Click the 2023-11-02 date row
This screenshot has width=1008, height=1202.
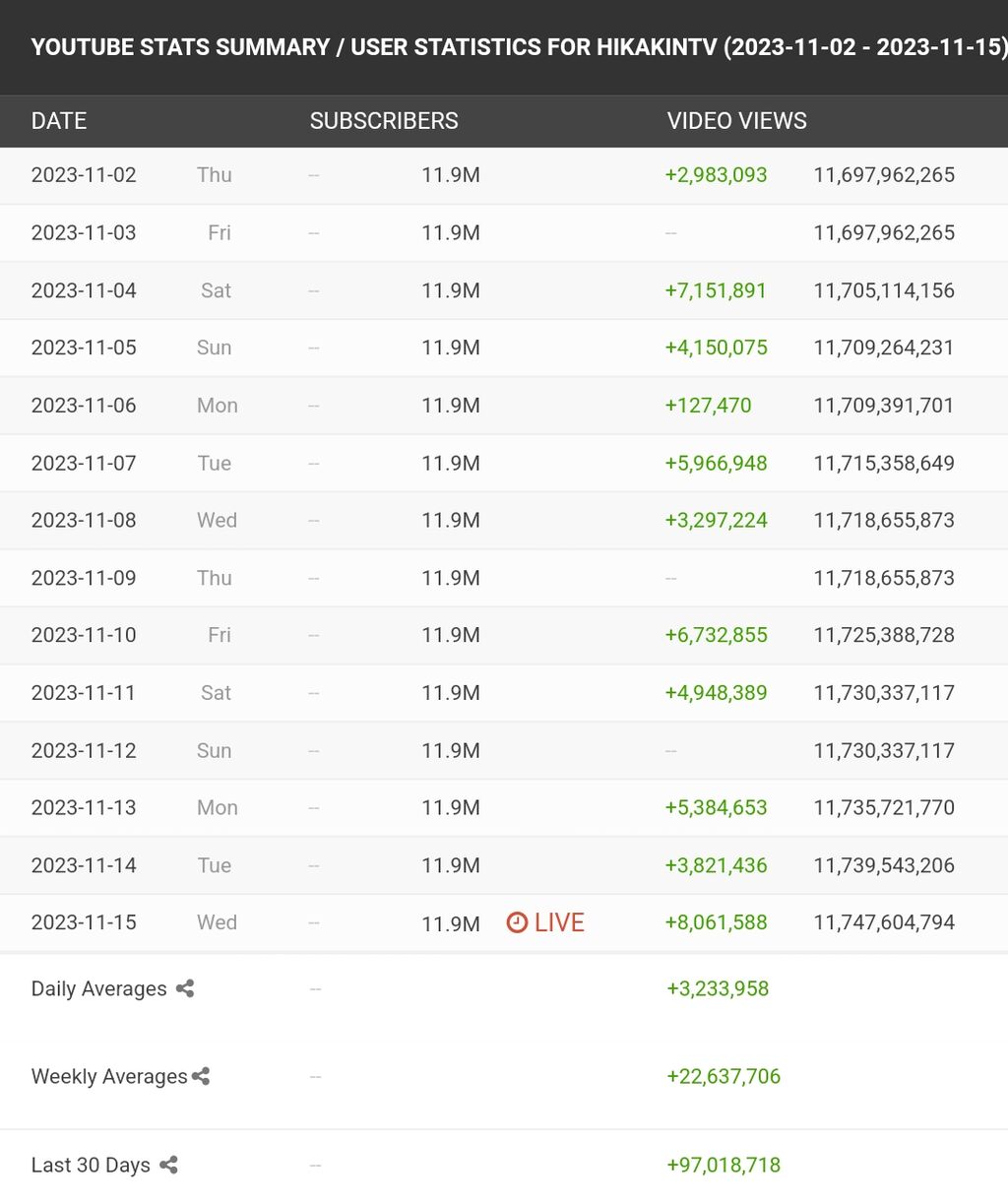pos(504,175)
